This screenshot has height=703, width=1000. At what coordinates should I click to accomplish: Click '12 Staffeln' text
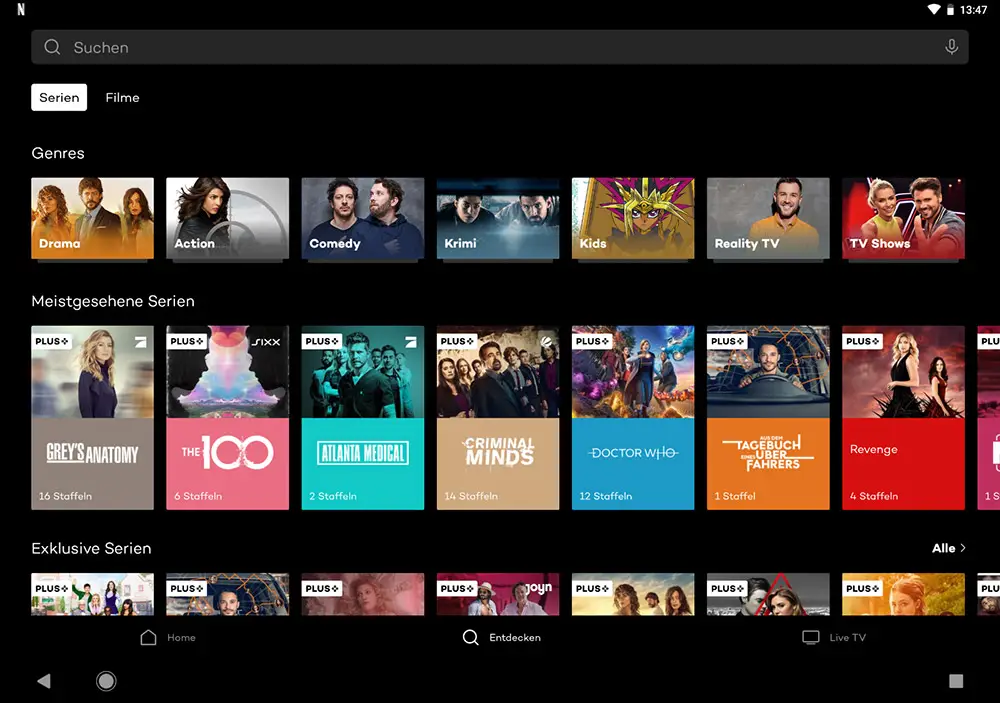click(x=606, y=496)
